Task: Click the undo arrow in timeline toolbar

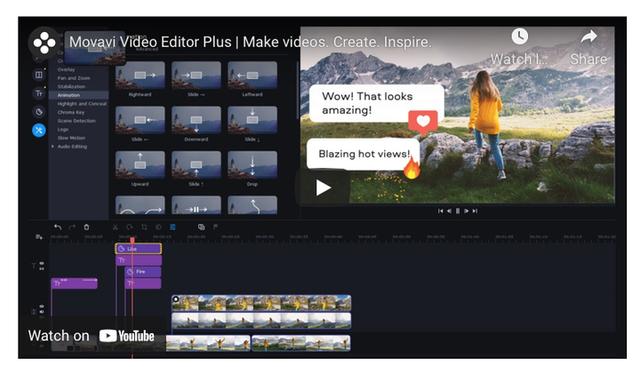Action: (x=58, y=227)
